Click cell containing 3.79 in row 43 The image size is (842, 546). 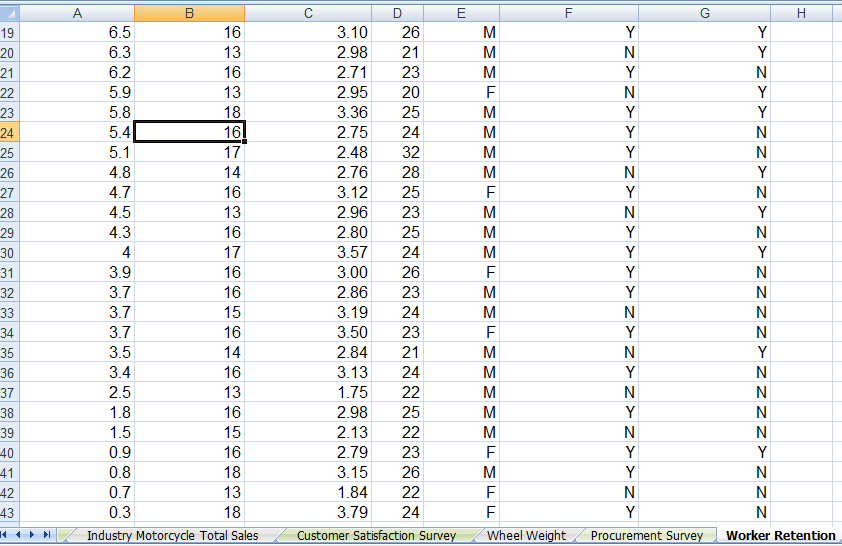[x=308, y=512]
